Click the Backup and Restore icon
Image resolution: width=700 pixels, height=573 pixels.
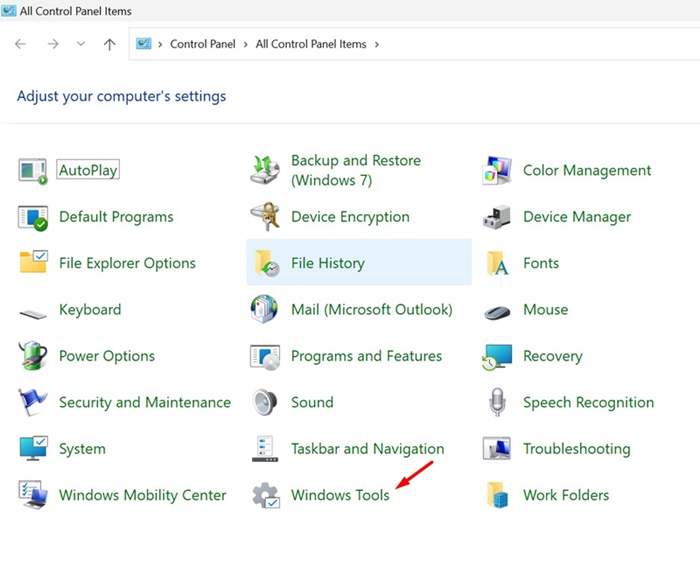264,170
